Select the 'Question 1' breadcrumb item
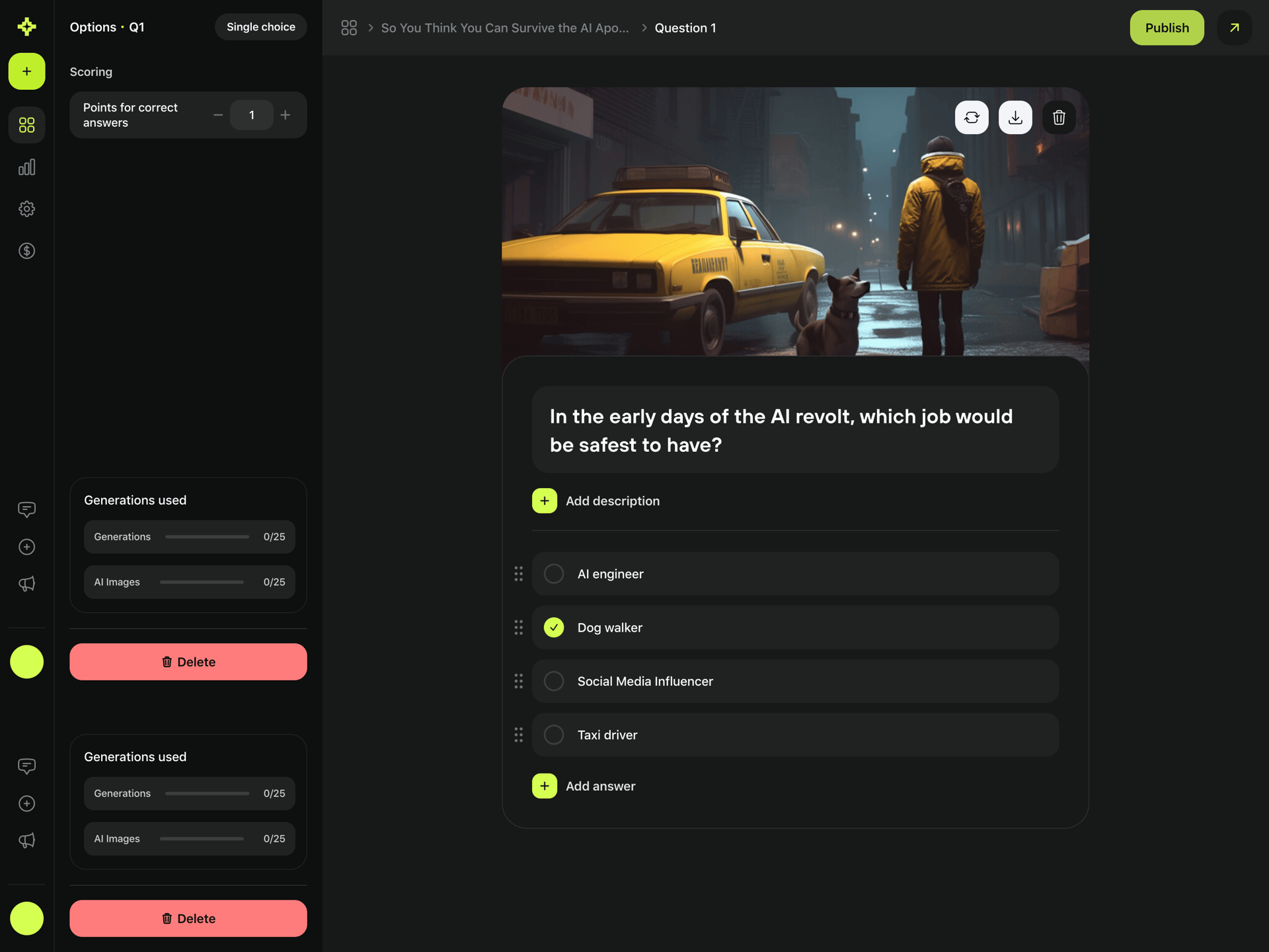Screen dimensions: 1269x952 [x=685, y=28]
